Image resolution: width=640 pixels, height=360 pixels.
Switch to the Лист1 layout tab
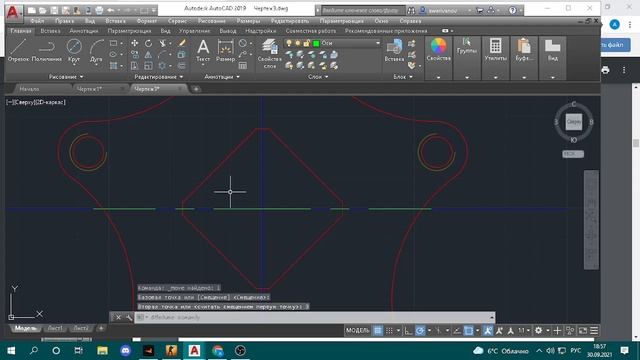pos(55,328)
